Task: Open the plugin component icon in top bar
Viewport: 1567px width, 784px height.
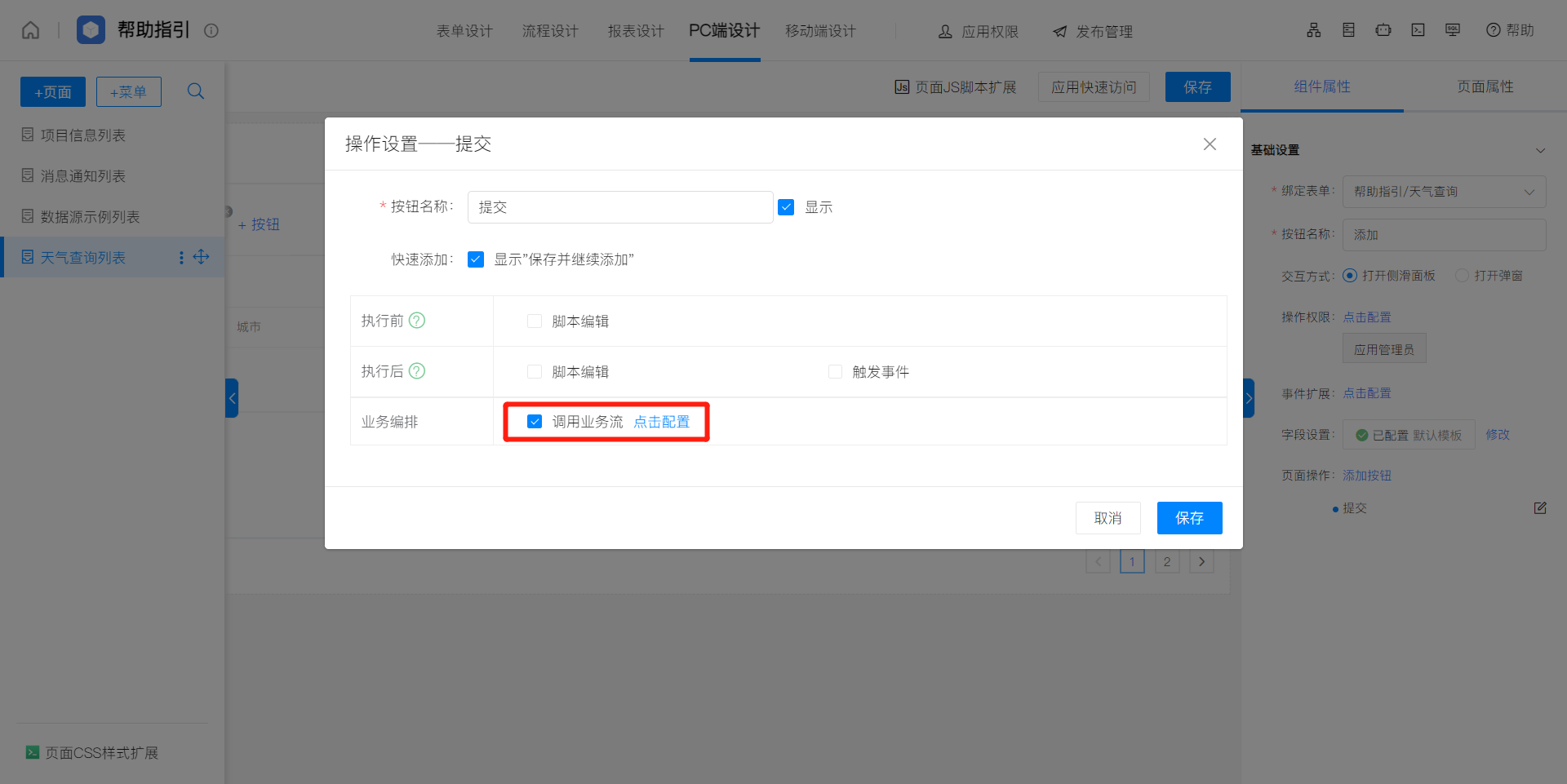Action: point(1383,30)
